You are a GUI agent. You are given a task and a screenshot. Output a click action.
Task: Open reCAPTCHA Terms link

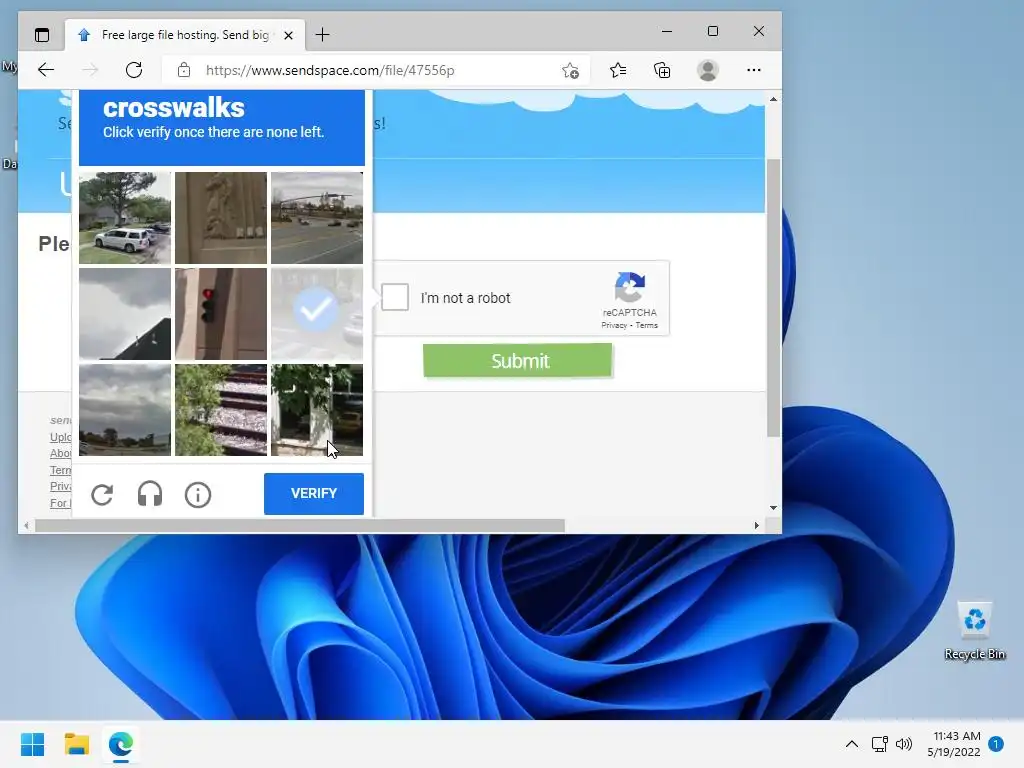[647, 325]
